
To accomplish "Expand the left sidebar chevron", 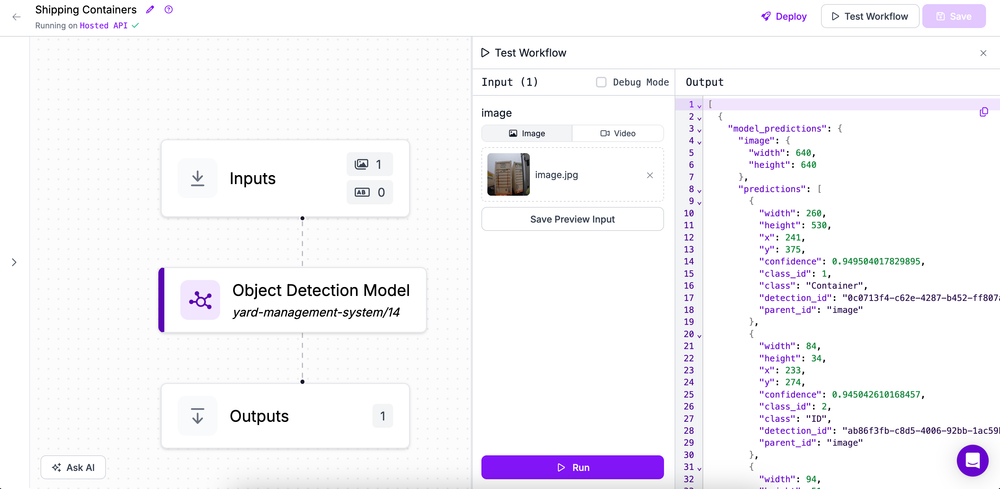I will click(14, 262).
